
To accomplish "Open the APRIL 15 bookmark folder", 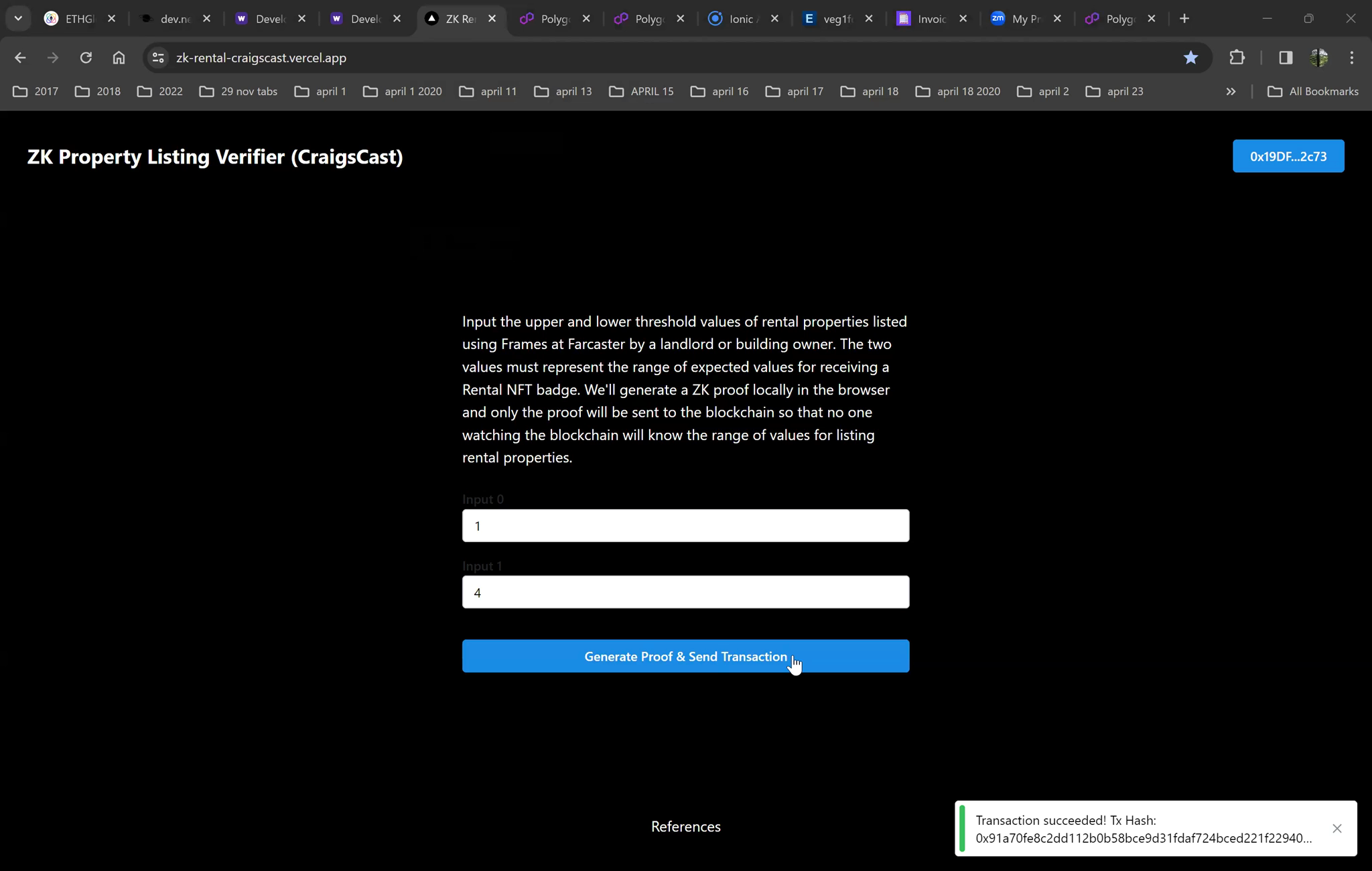I will (x=641, y=91).
